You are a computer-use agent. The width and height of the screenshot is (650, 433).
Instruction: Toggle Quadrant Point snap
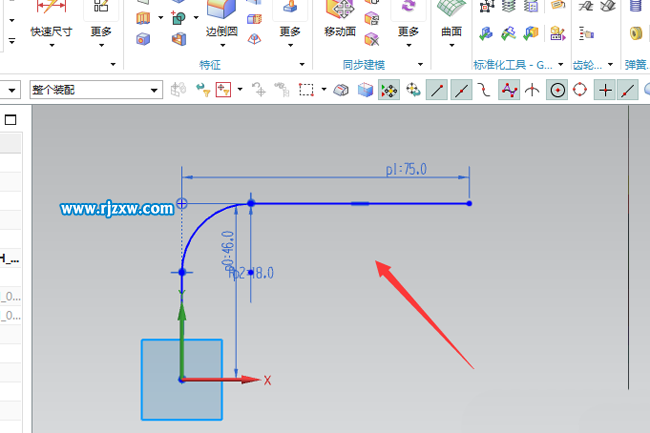tap(580, 90)
